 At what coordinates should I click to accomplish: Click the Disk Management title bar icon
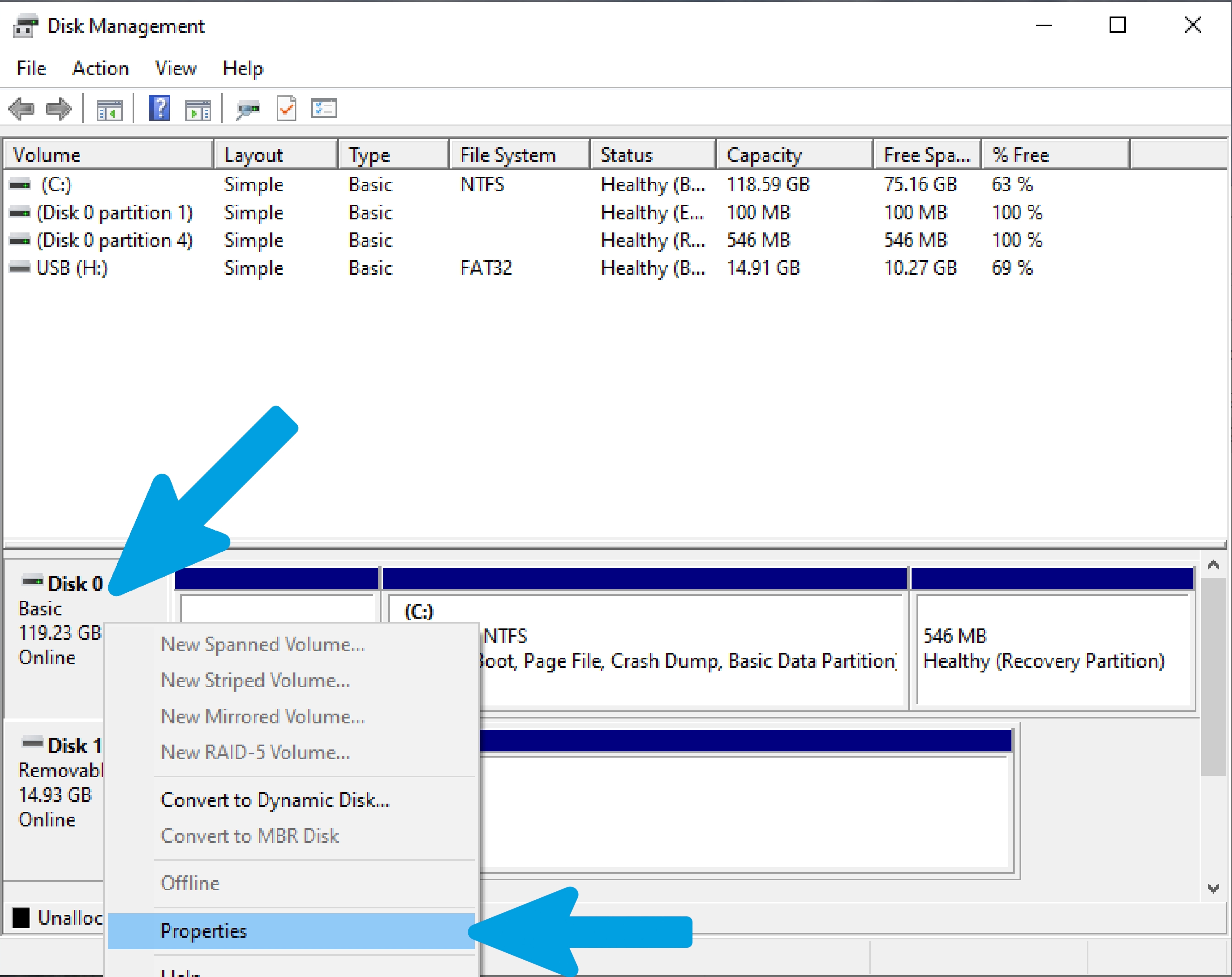click(26, 26)
